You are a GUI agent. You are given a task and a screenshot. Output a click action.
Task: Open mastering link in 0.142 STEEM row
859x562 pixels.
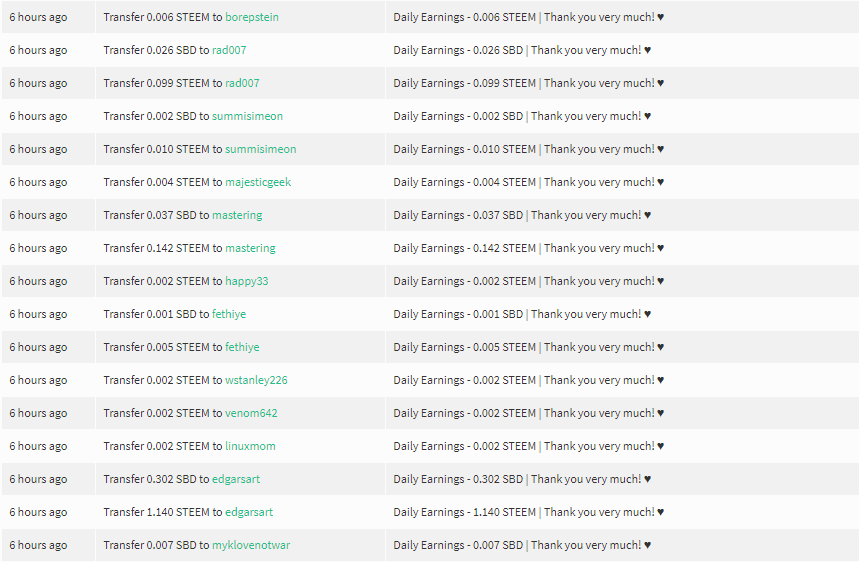click(250, 248)
